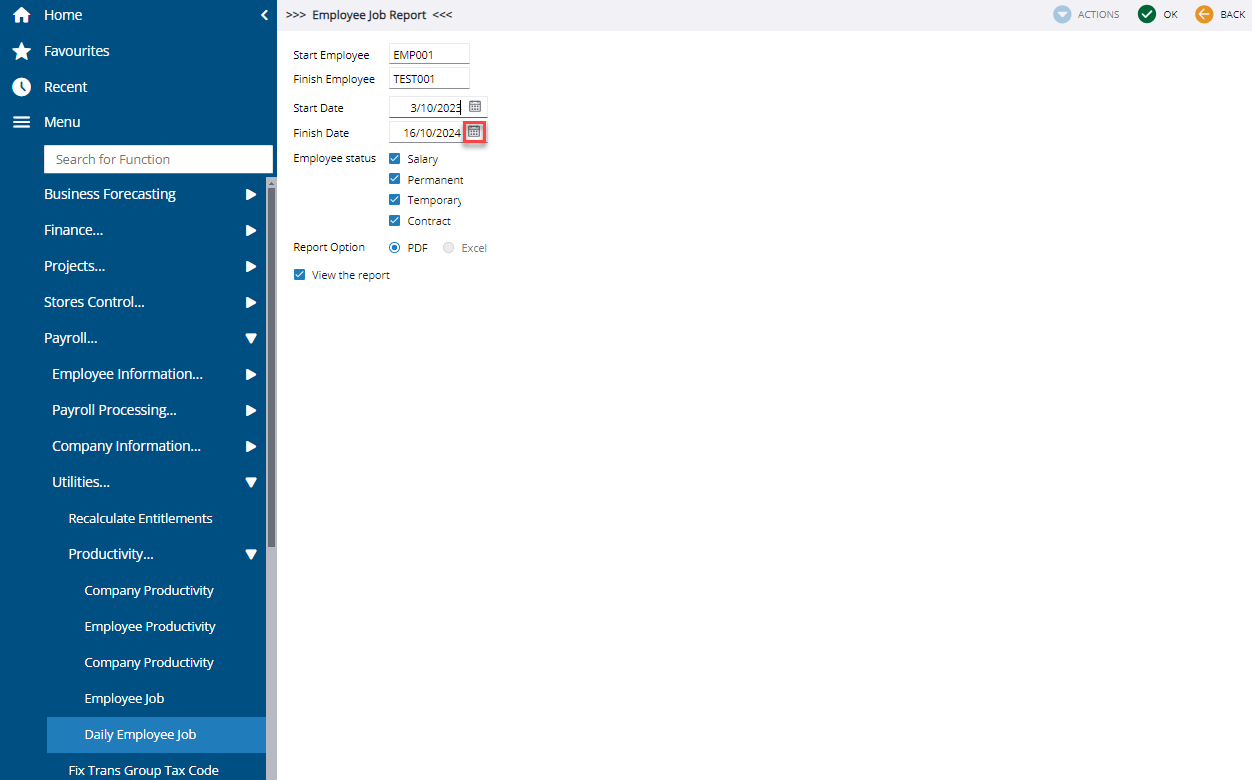Image resolution: width=1252 pixels, height=780 pixels.
Task: Click the ACTIONS button label
Action: [x=1098, y=15]
